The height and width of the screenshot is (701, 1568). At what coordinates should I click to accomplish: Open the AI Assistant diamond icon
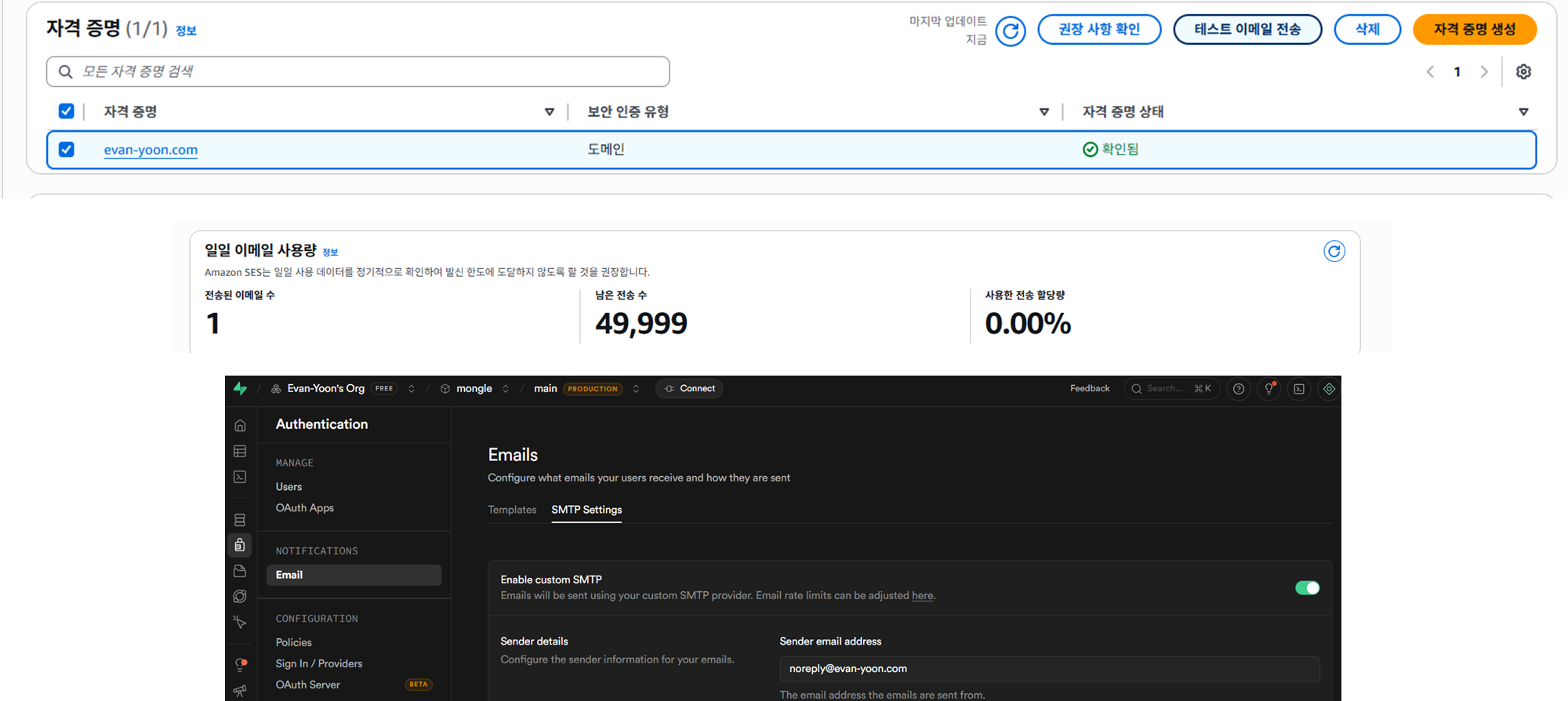[1329, 389]
